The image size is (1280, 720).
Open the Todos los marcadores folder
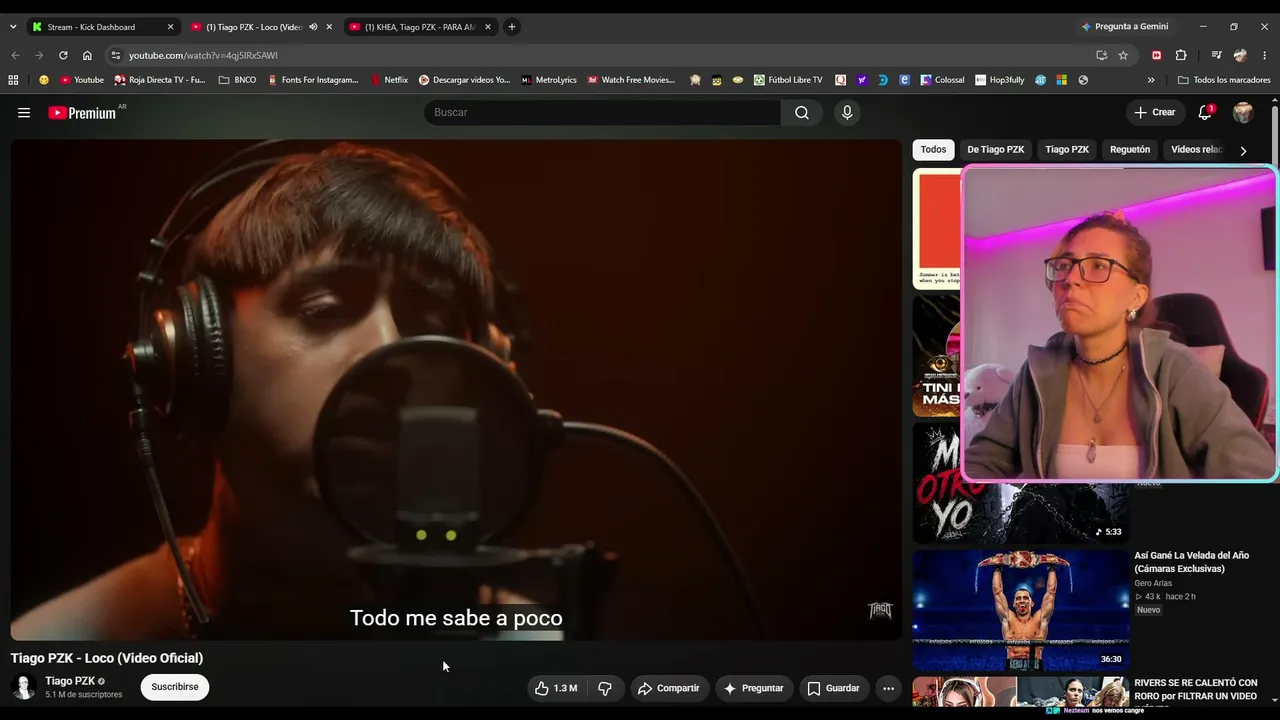(1224, 80)
